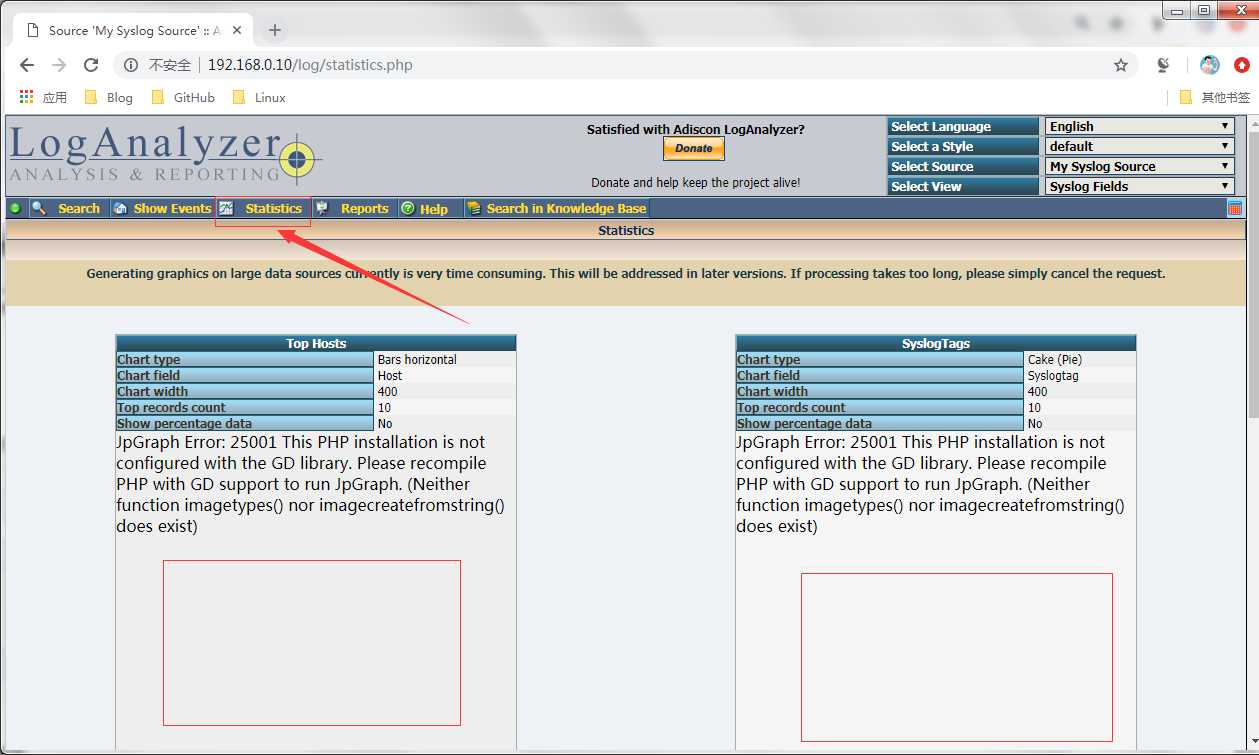Click 'Satisfied with Adiscon LogAnalyzer?' text

(695, 129)
